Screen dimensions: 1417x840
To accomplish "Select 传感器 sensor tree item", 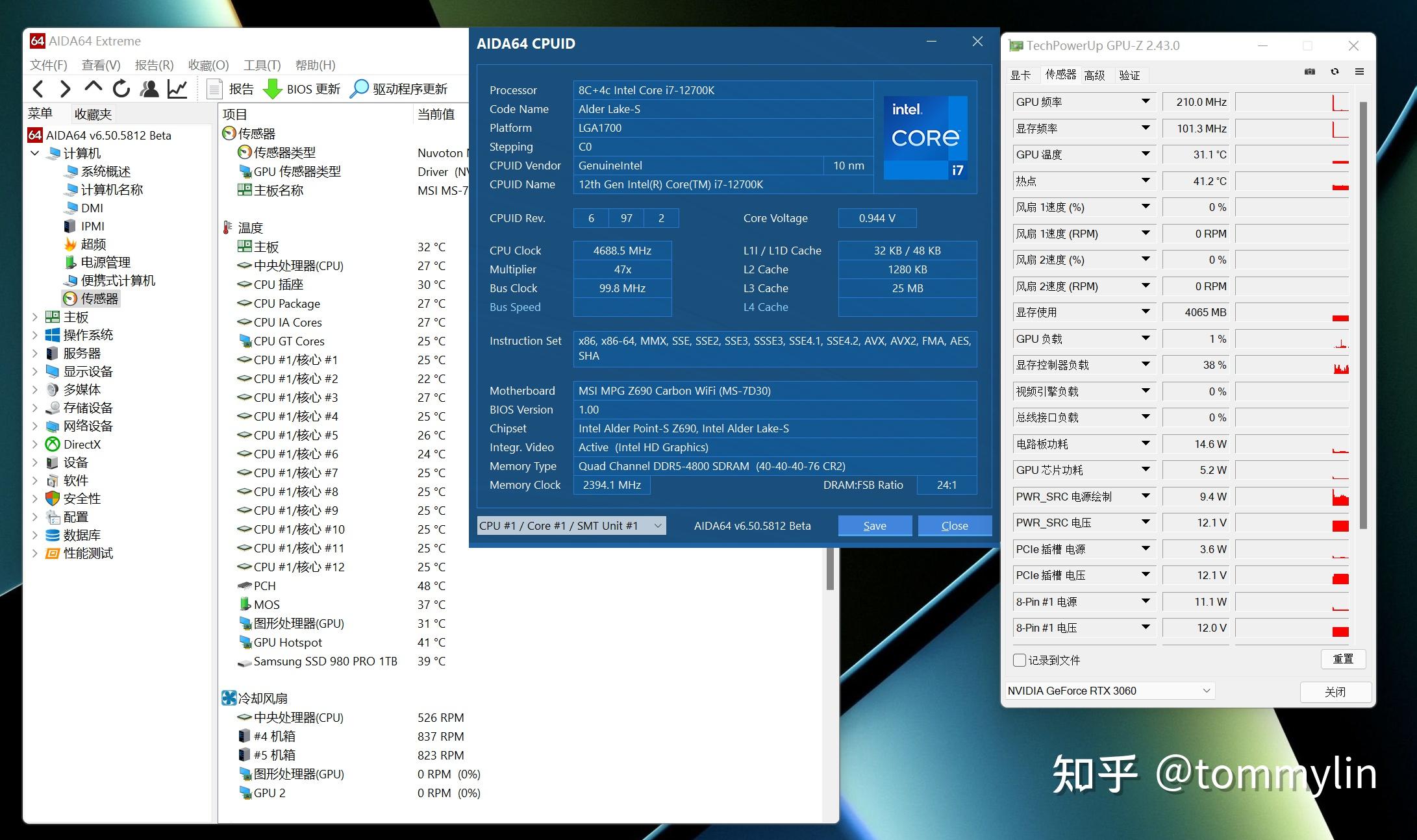I will 92,299.
